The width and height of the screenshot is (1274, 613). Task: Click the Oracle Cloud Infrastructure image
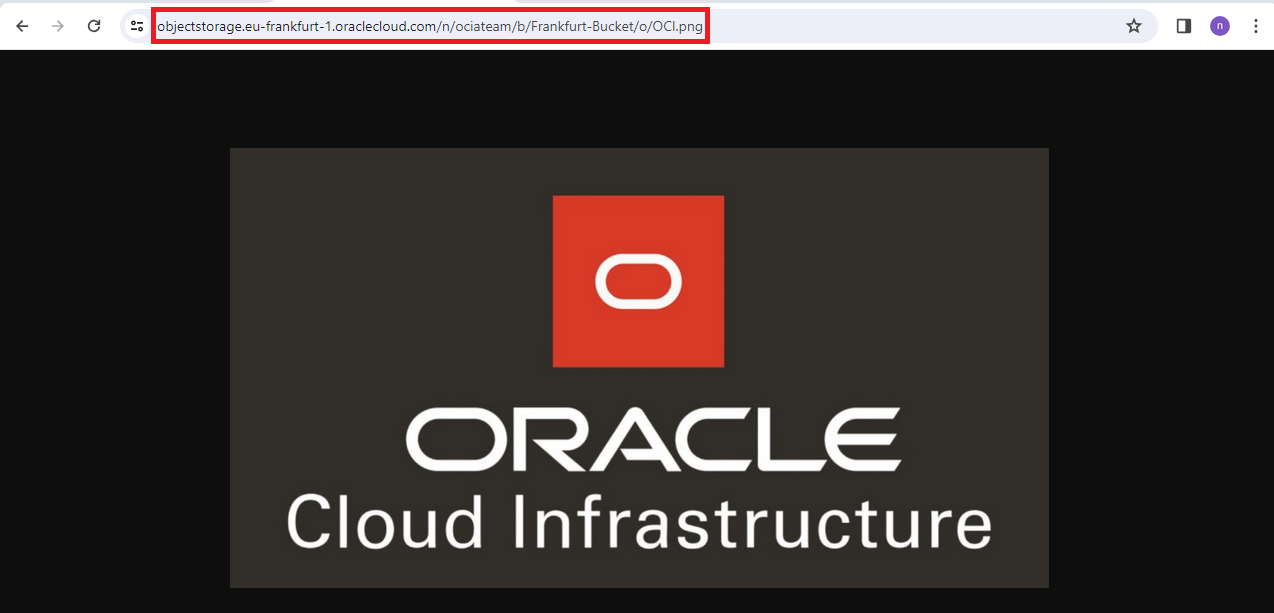click(x=639, y=368)
